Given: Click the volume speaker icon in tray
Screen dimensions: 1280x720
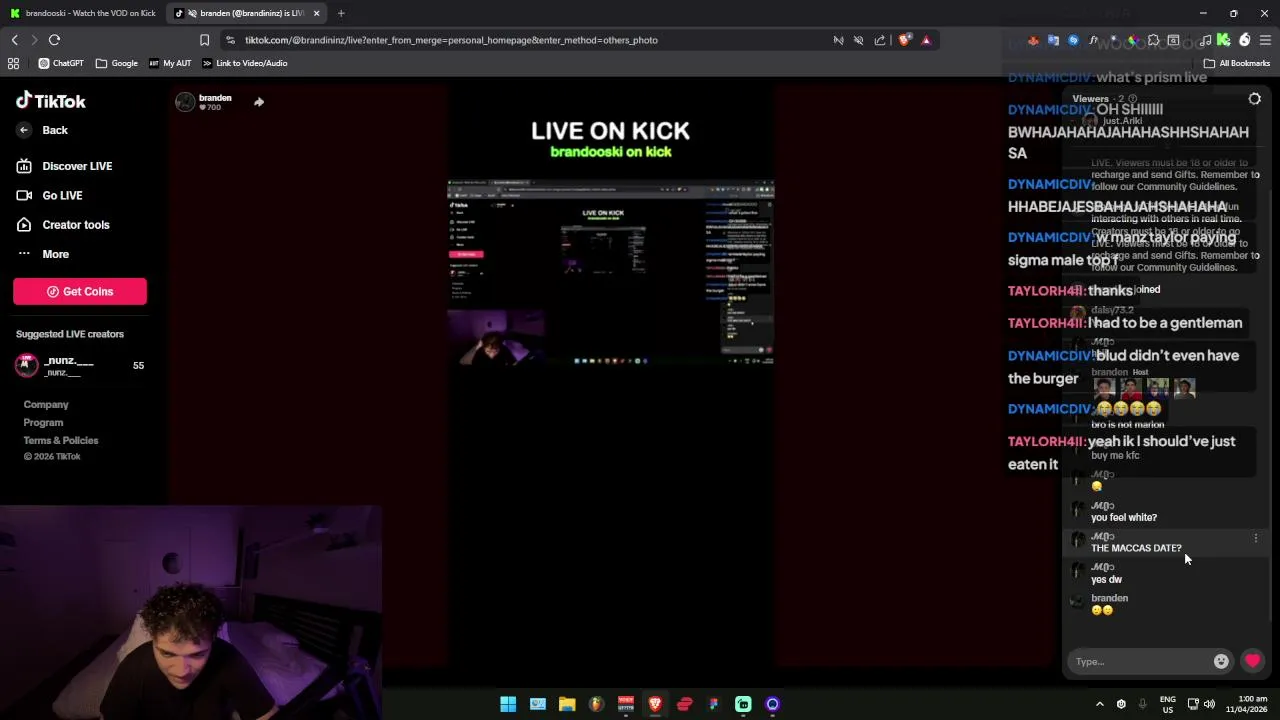Looking at the screenshot, I should [1210, 704].
